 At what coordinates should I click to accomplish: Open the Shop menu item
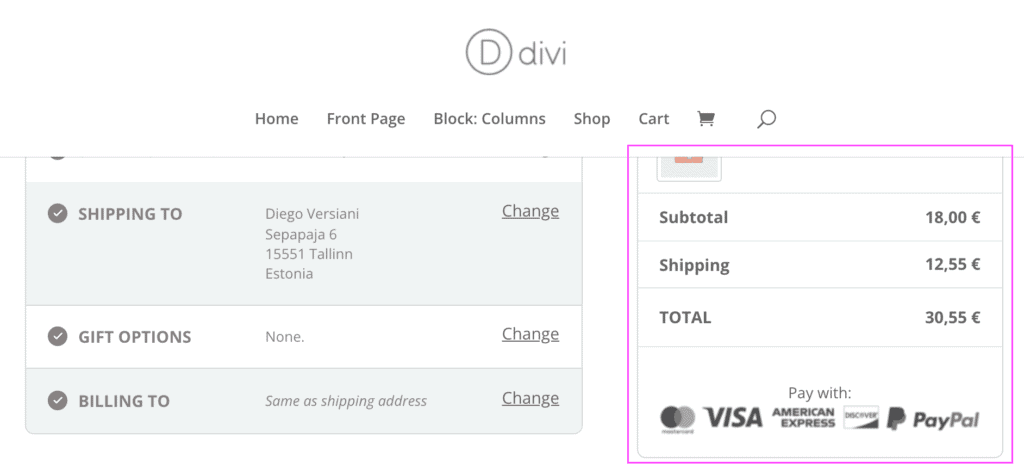(592, 119)
